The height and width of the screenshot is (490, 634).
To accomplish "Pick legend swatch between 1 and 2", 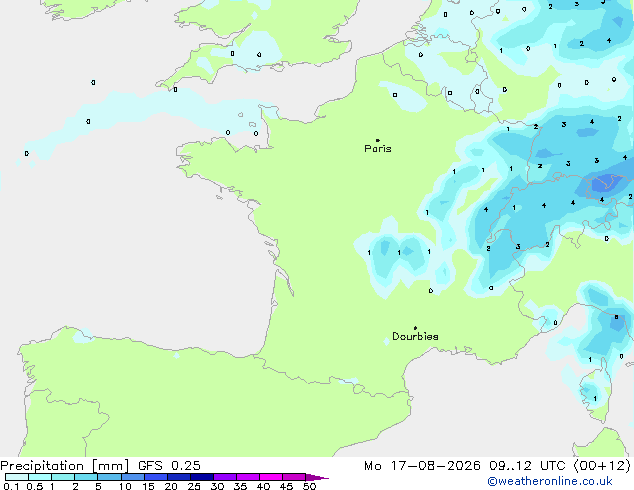I will tap(63, 477).
